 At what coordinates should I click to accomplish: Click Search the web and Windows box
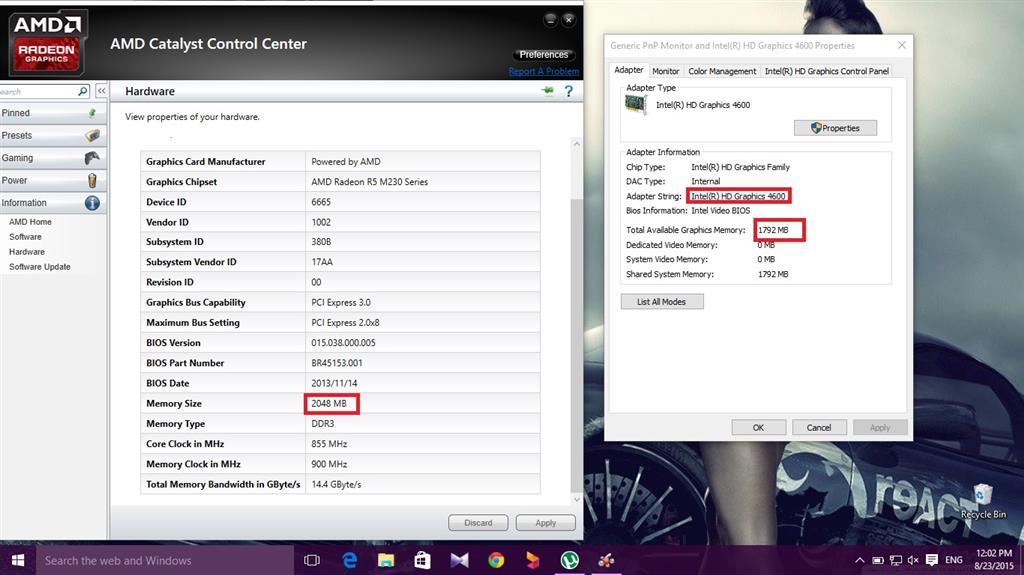click(x=165, y=561)
